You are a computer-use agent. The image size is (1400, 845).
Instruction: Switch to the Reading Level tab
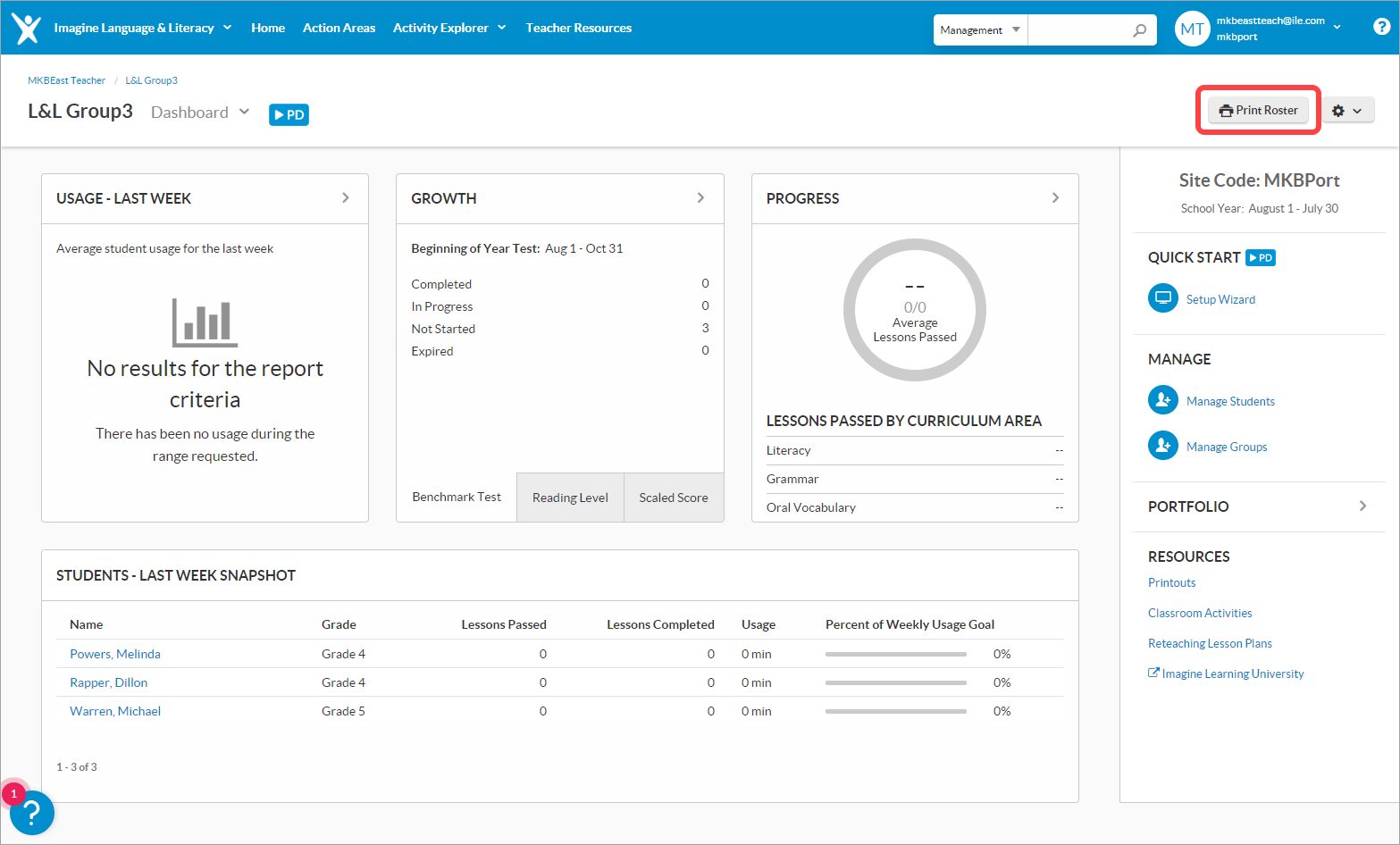(x=570, y=498)
